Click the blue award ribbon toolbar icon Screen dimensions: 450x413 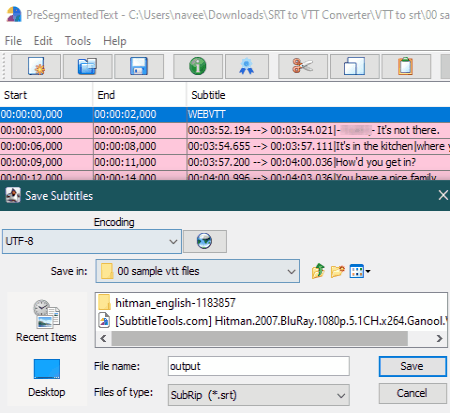pyautogui.click(x=247, y=66)
